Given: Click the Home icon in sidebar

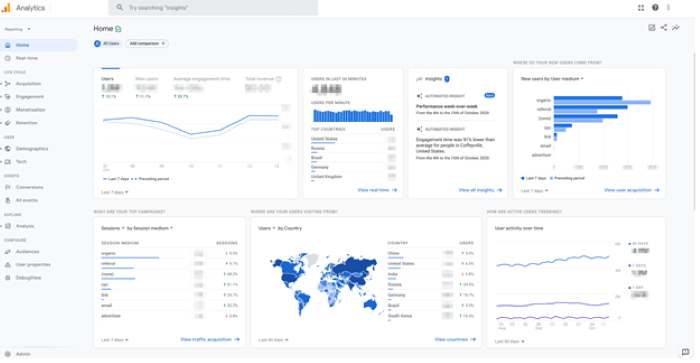Looking at the screenshot, I should tap(8, 45).
